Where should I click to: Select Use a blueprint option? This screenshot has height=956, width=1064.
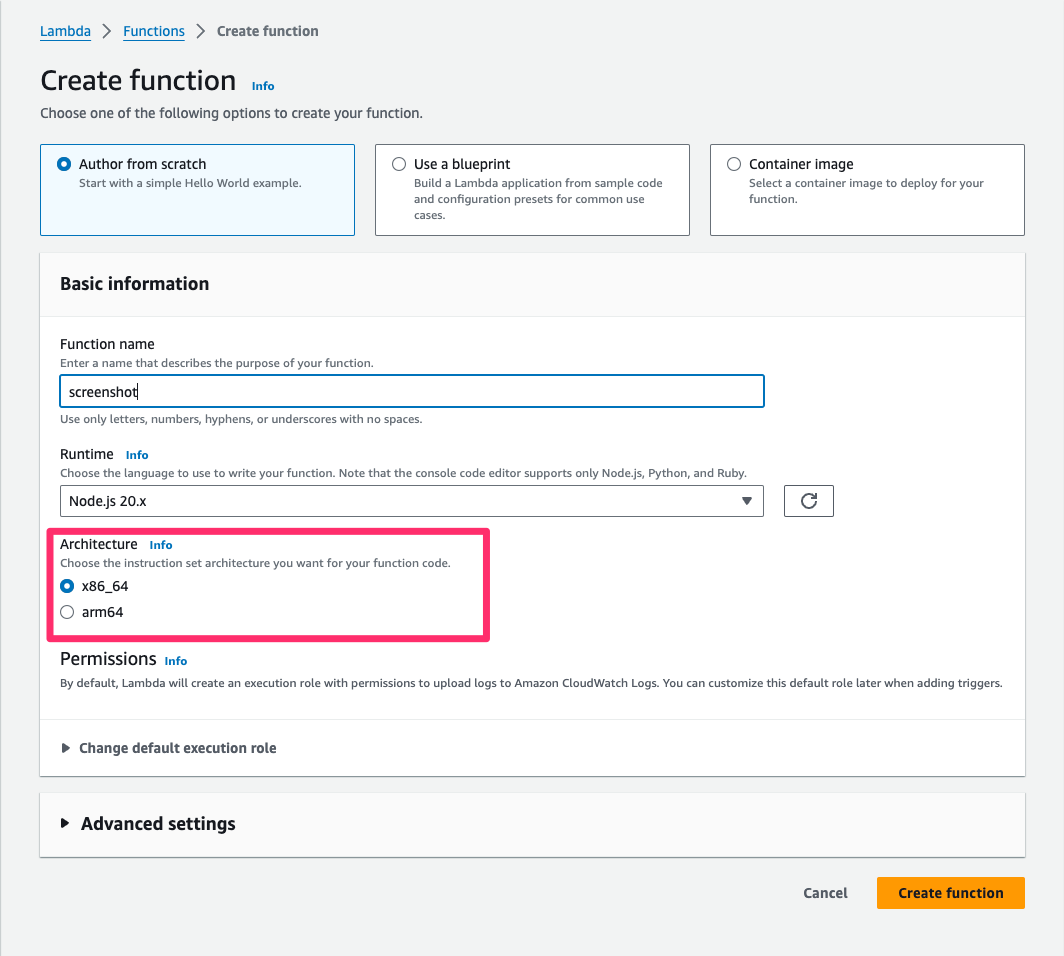click(399, 164)
